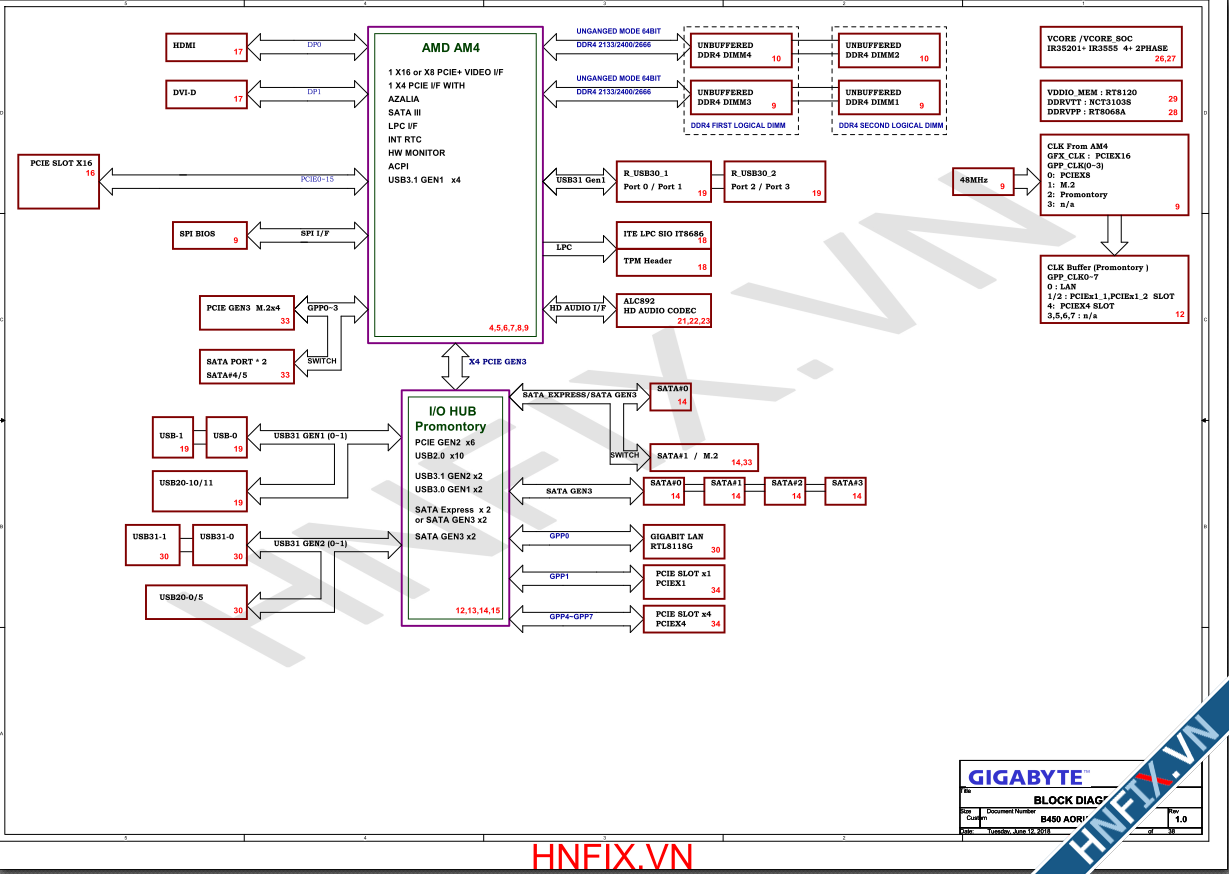Screen dimensions: 1229x874
Task: Select the SPI BIOS block
Action: pyautogui.click(x=207, y=235)
